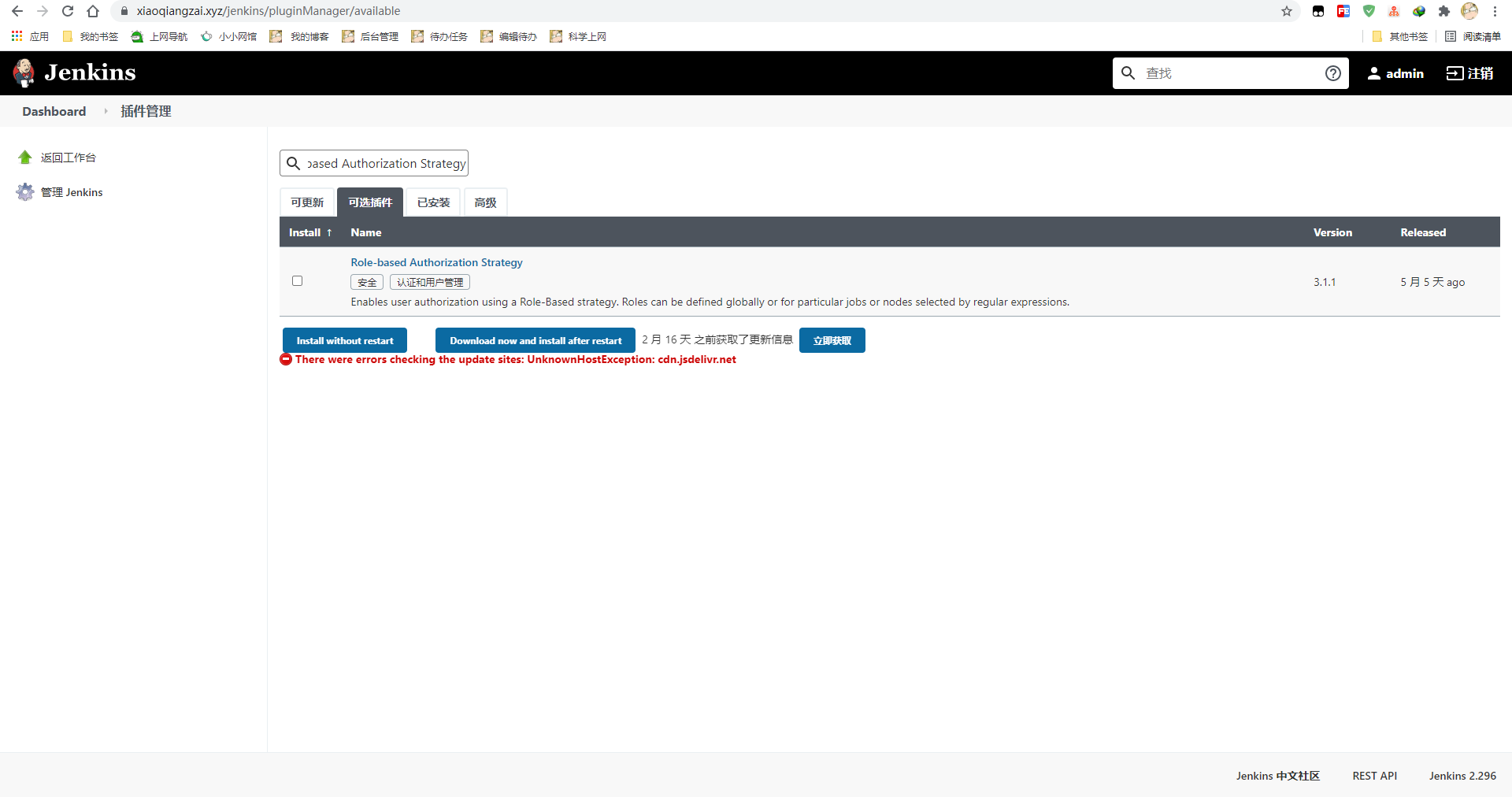The image size is (1512, 797).
Task: Bookmark this page with the star icon
Action: (1287, 11)
